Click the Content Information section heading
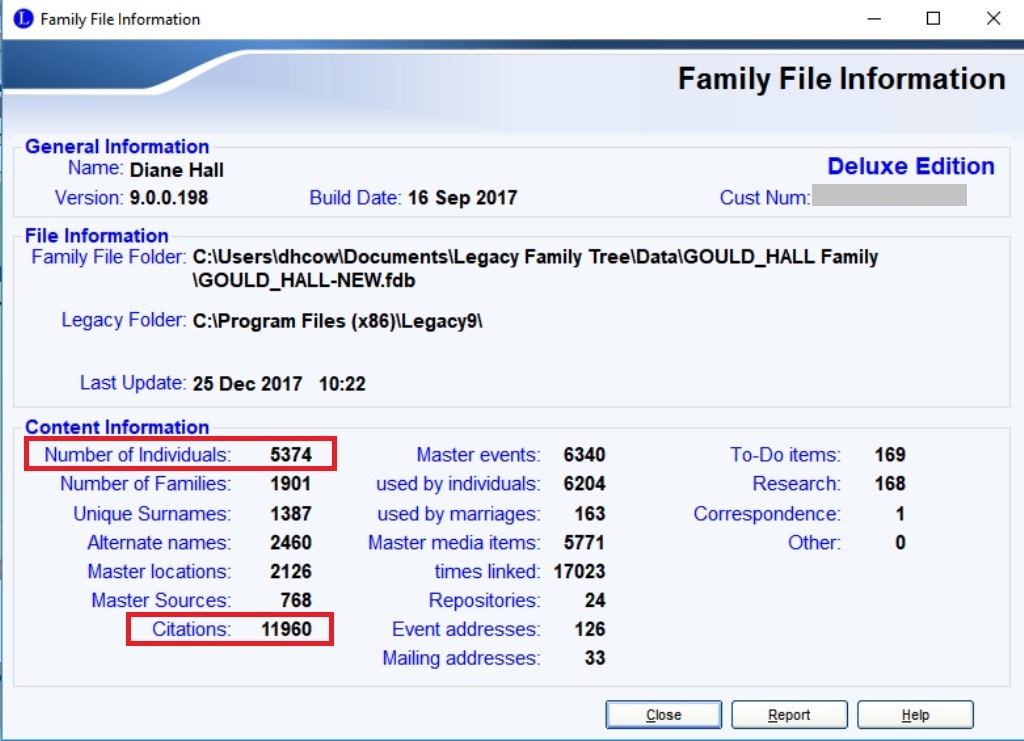This screenshot has width=1024, height=741. point(117,426)
